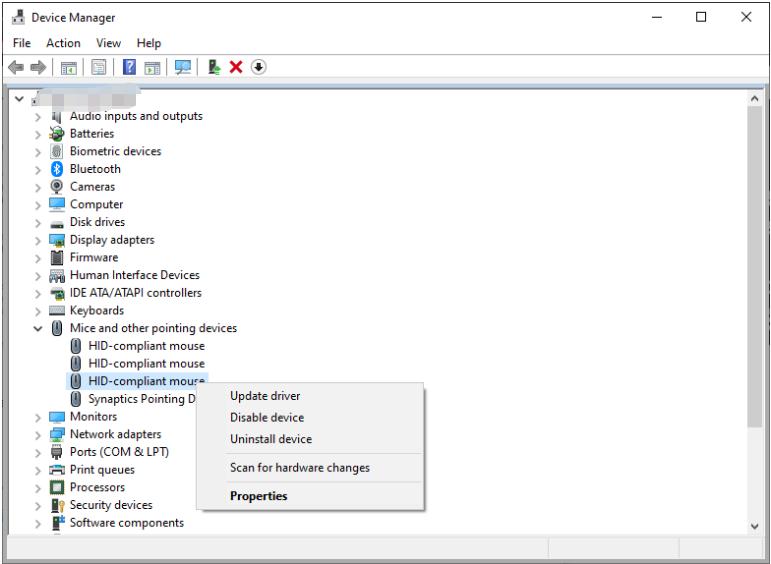Choose Uninstall device from the context menu
This screenshot has height=564, width=771.
point(271,439)
